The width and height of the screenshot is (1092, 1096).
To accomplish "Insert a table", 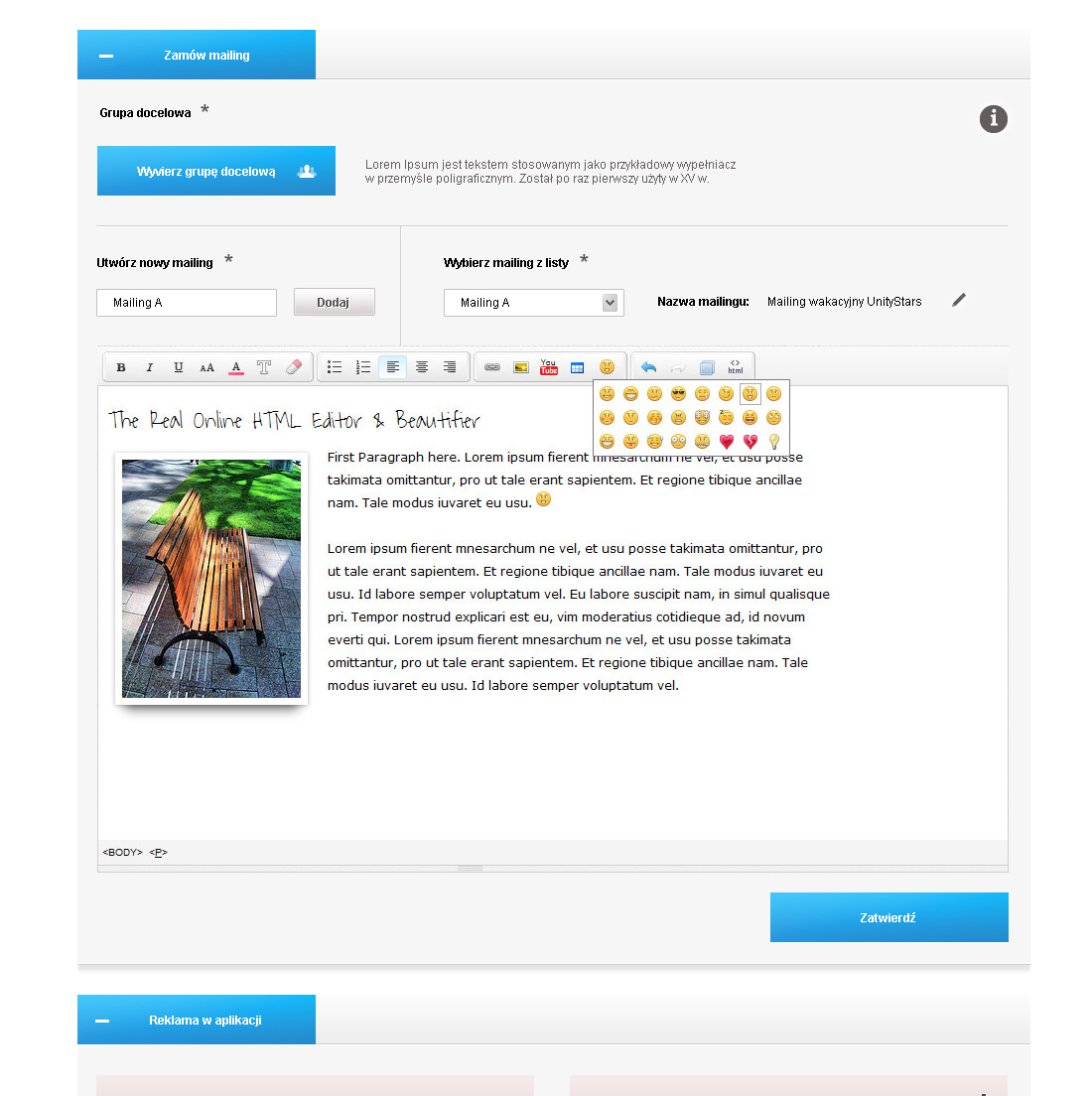I will (577, 367).
